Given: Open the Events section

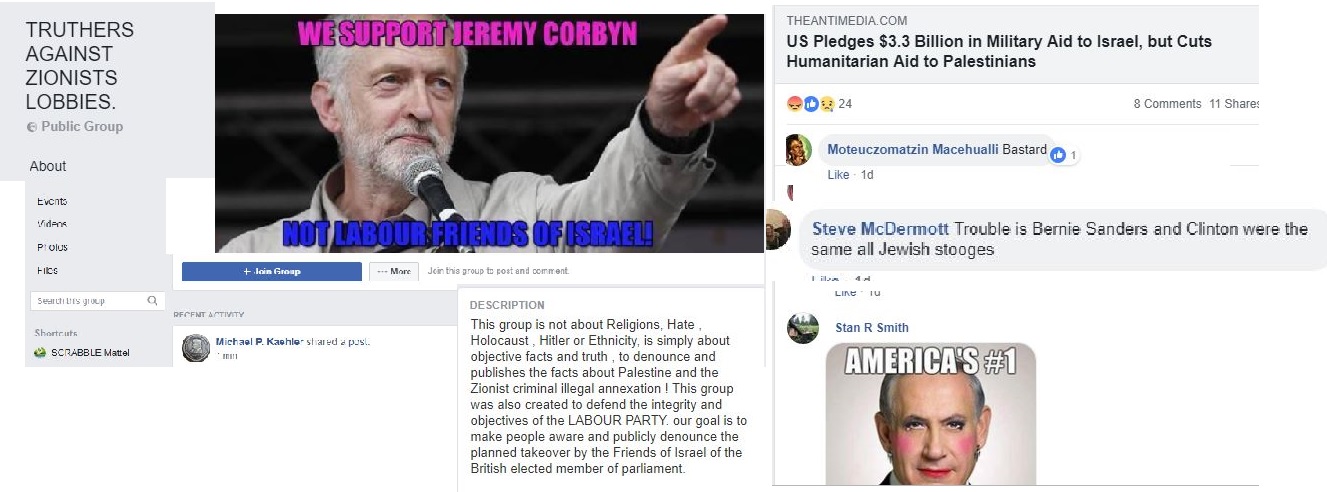Looking at the screenshot, I should 52,201.
